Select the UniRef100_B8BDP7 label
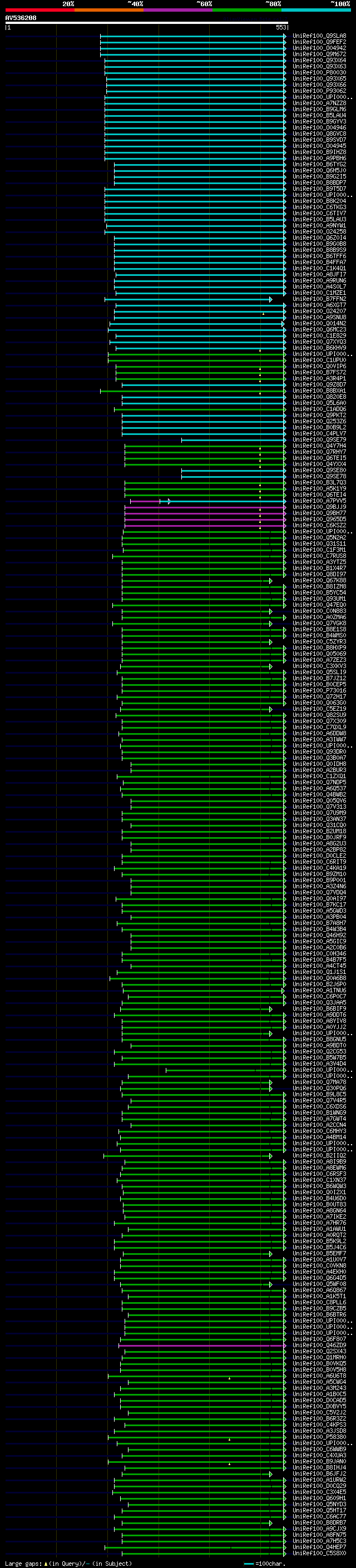The image size is (356, 1568). [x=319, y=182]
